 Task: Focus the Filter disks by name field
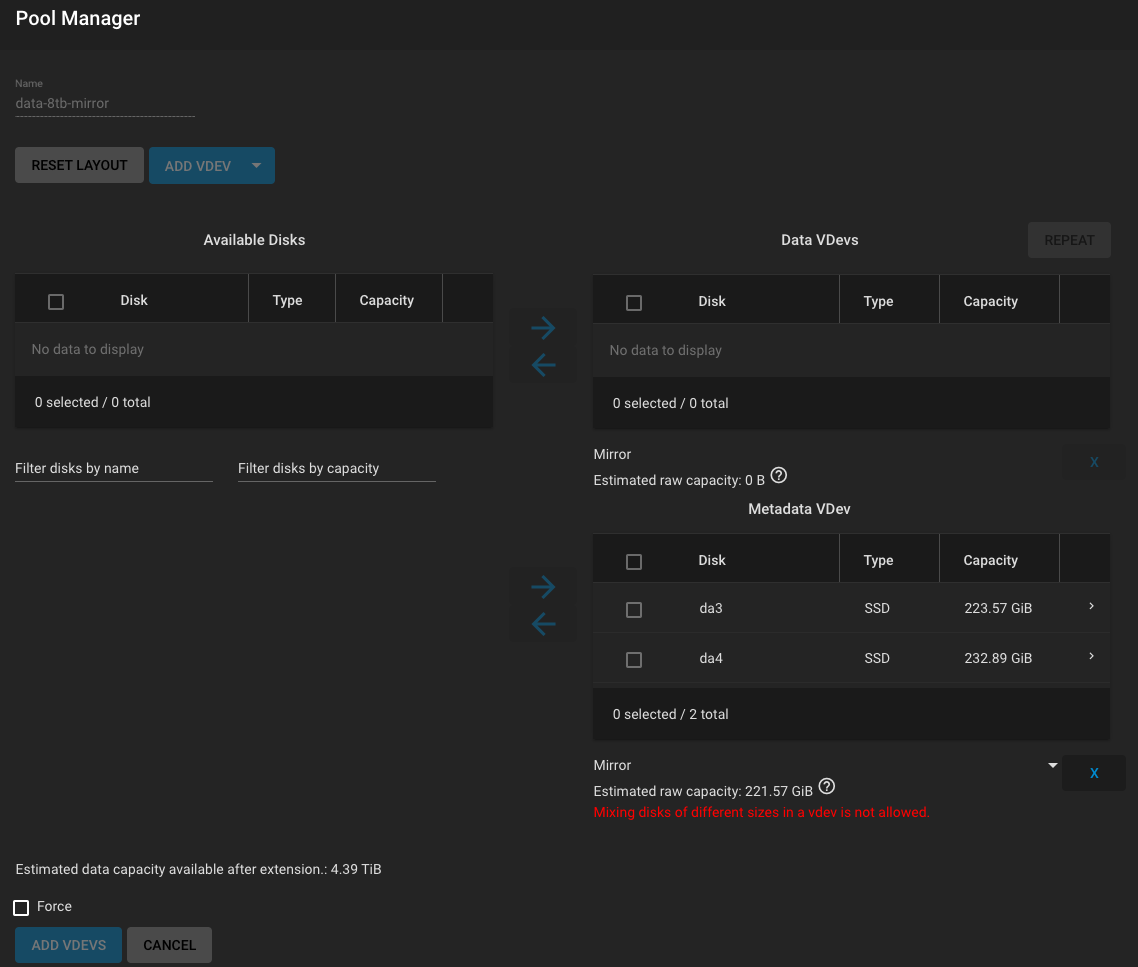click(x=114, y=468)
